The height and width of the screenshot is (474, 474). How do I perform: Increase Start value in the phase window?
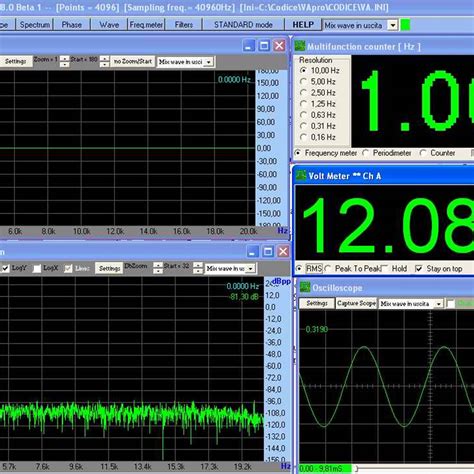pyautogui.click(x=104, y=59)
